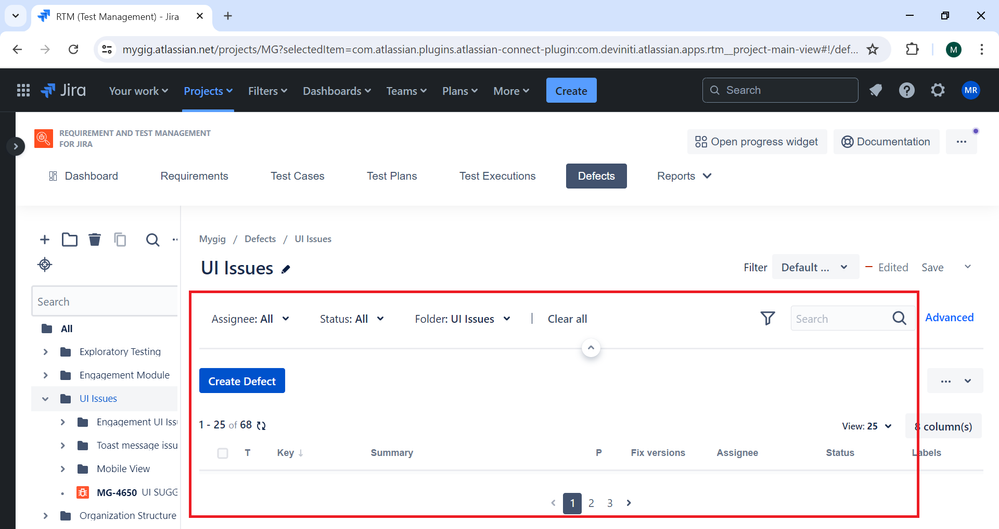Viewport: 999px width, 529px height.
Task: Add a new item with plus icon
Action: coord(45,240)
